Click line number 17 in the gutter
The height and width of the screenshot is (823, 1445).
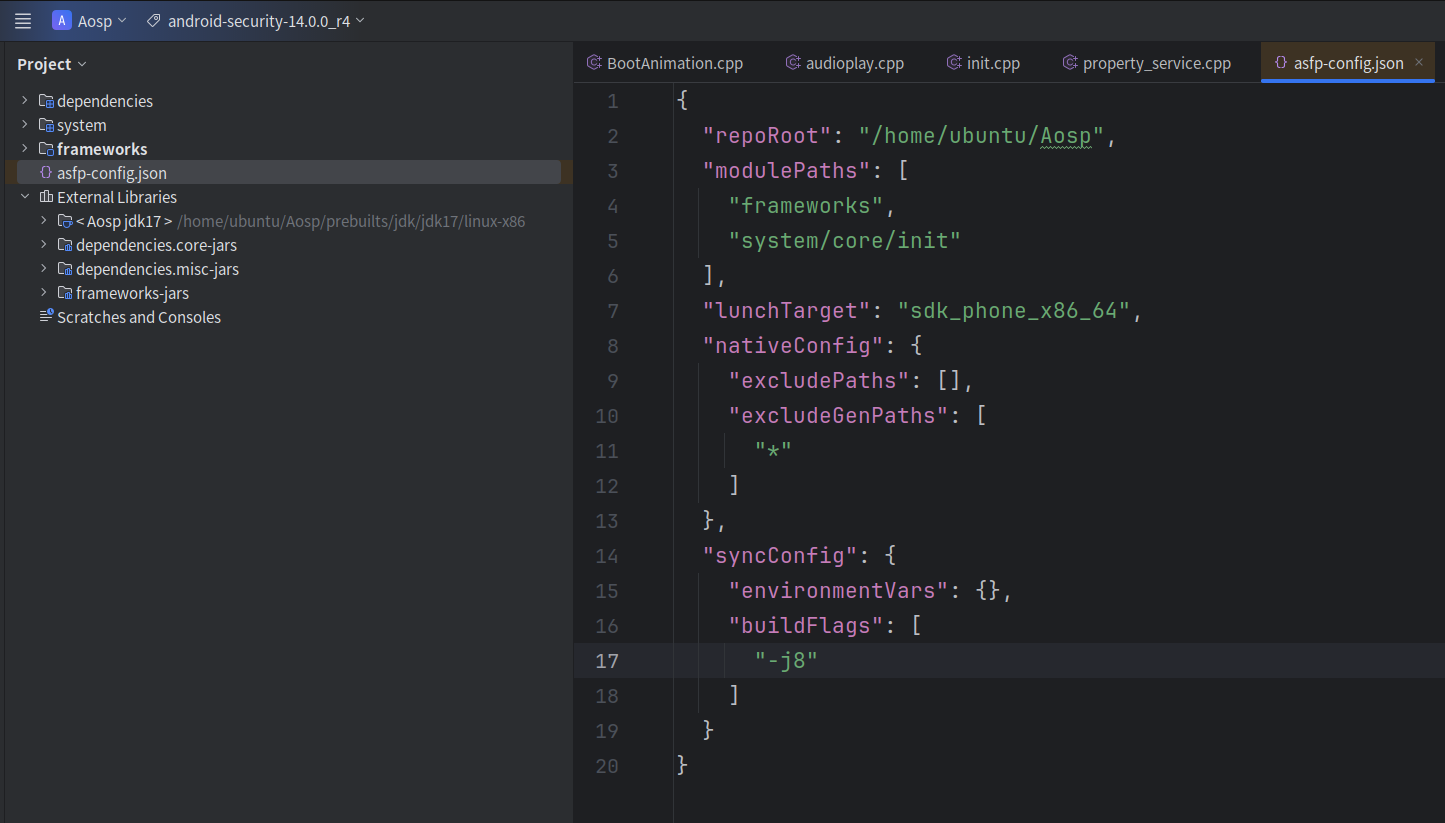point(607,660)
